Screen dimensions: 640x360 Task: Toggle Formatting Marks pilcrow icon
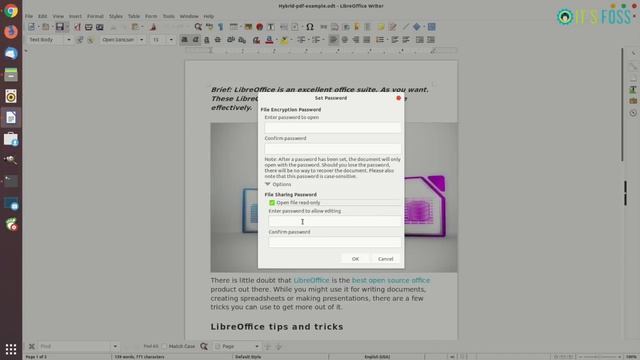221,27
